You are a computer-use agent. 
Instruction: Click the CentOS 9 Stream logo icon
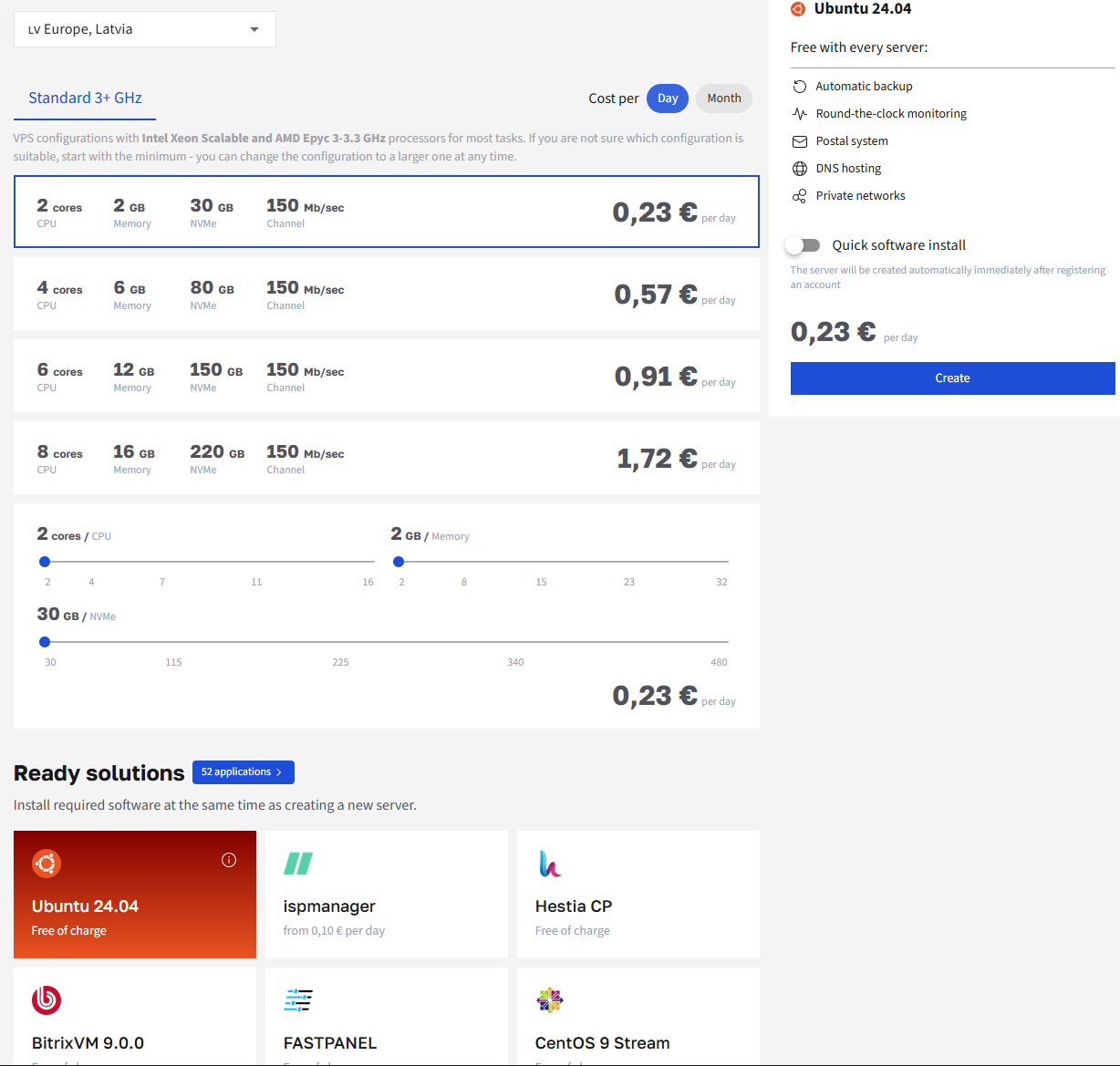(x=550, y=1000)
